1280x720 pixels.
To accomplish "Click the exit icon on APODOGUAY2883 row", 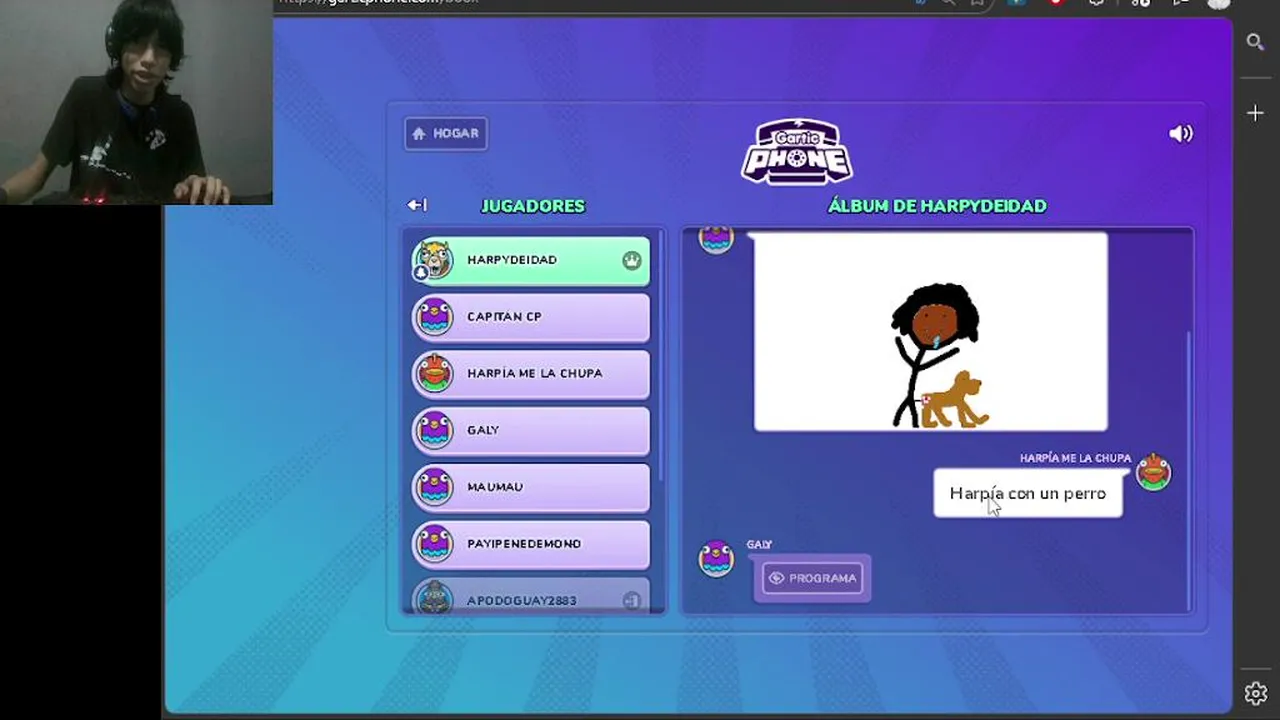I will [x=631, y=601].
